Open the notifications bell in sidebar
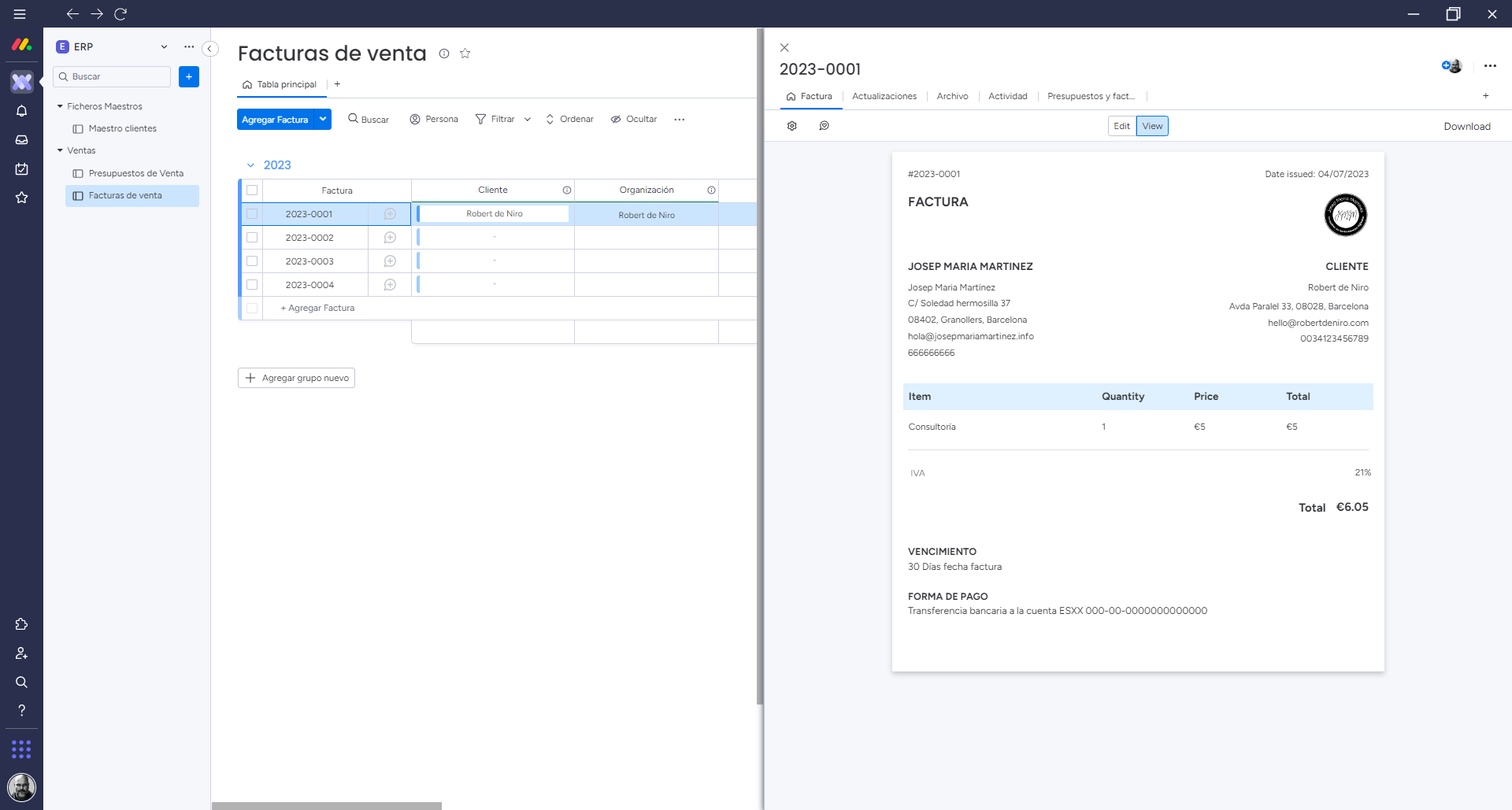Image resolution: width=1512 pixels, height=810 pixels. click(22, 111)
